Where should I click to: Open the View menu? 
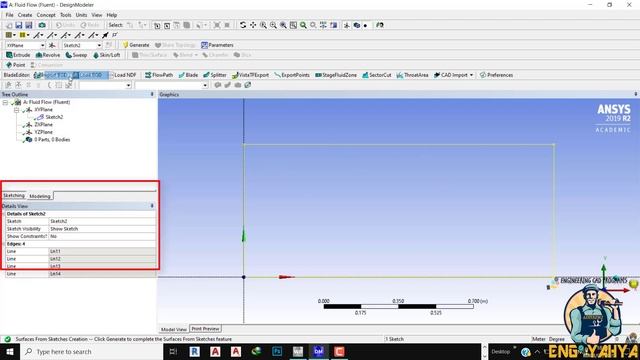(97, 15)
